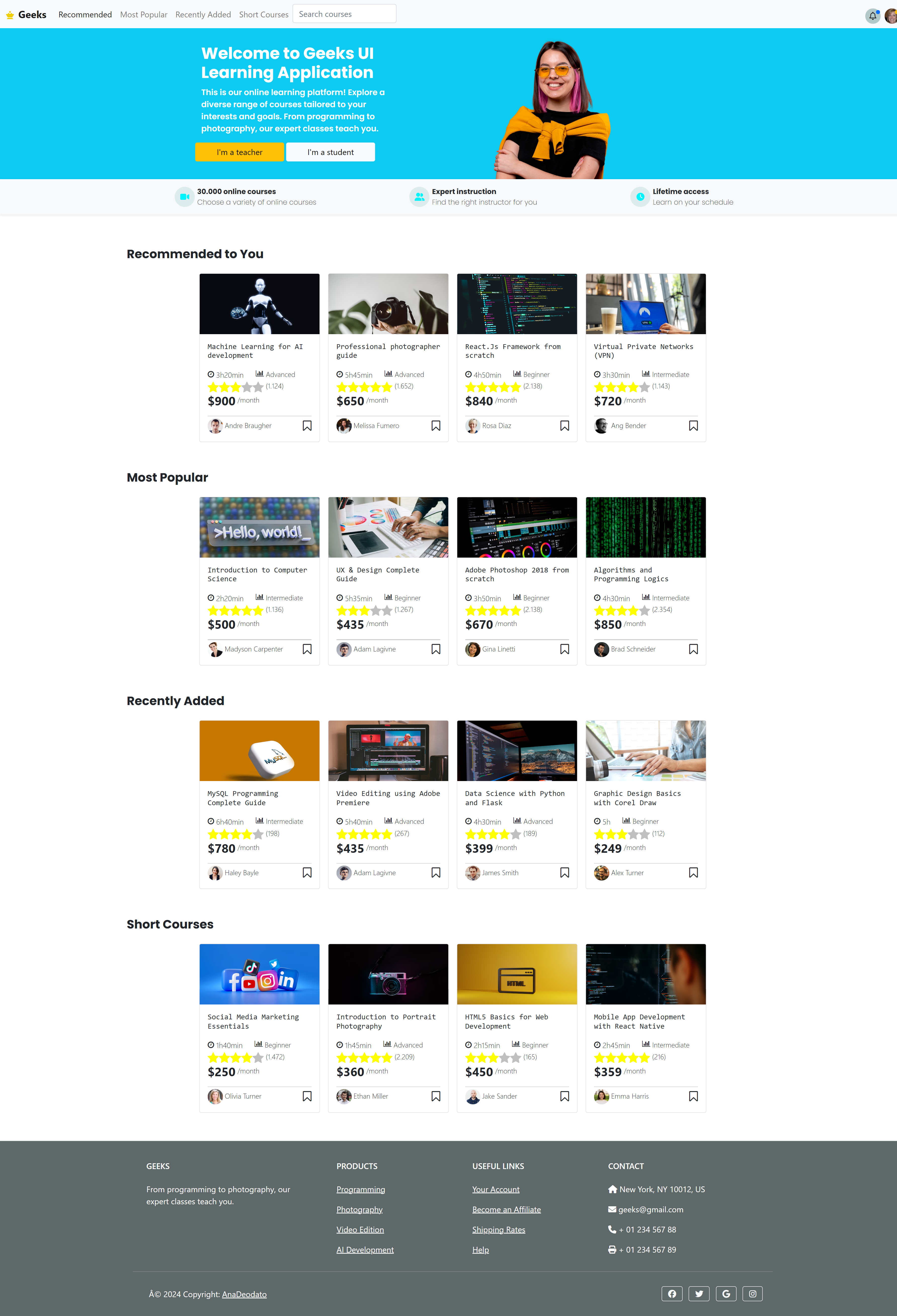Bookmark the Virtual Private Networks course

point(693,425)
